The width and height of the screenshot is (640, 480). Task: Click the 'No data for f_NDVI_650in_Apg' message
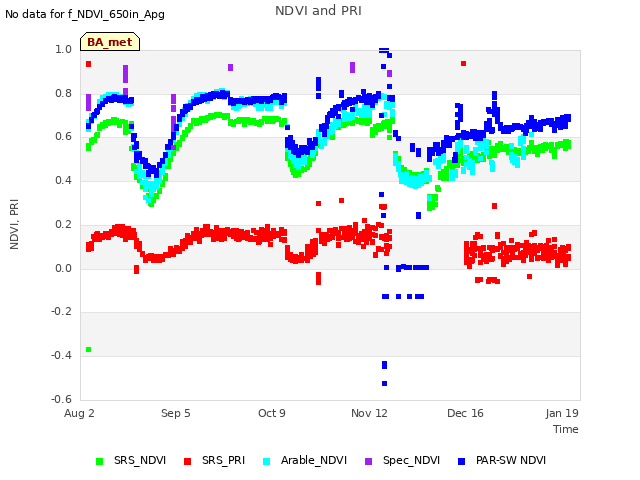85,14
